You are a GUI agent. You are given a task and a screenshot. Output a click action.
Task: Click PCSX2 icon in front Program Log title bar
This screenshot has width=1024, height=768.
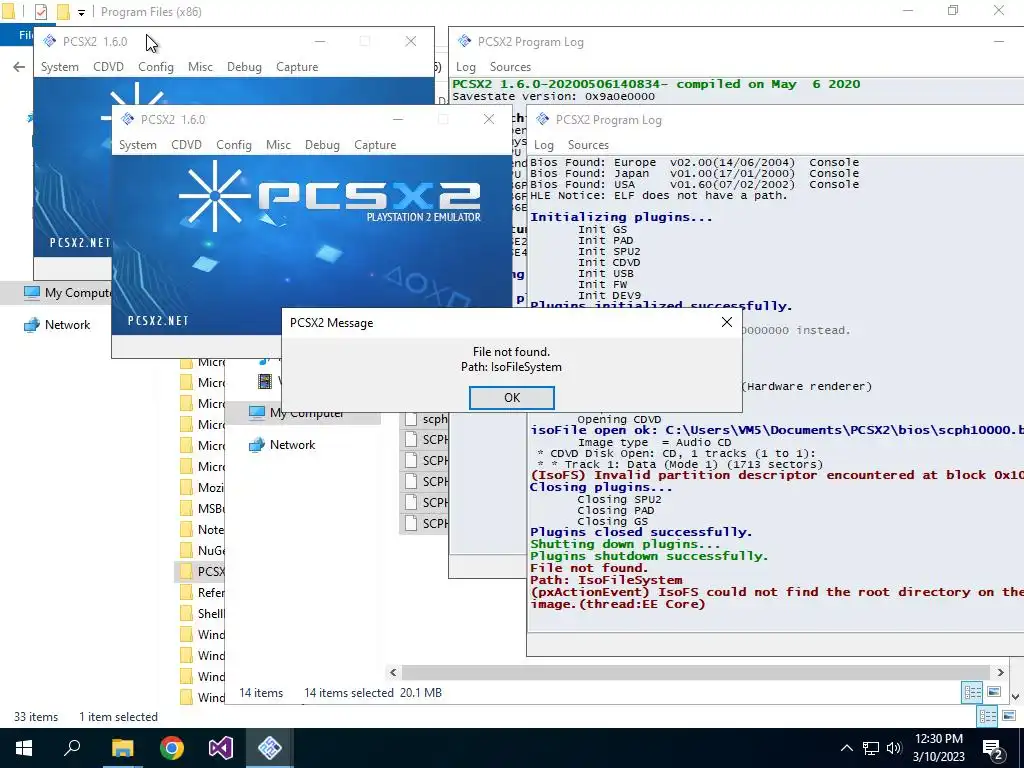[x=542, y=120]
